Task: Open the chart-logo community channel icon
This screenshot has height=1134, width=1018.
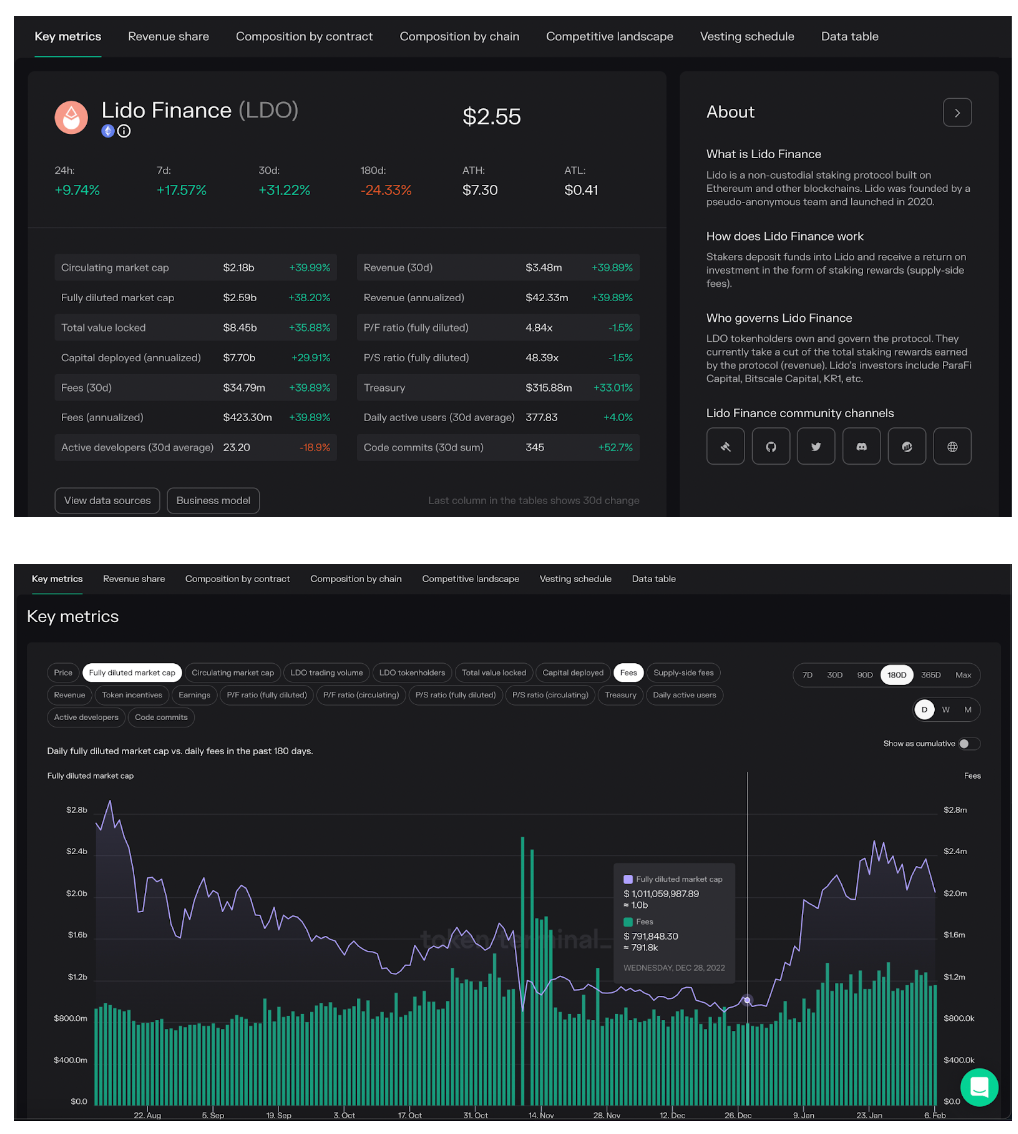Action: (907, 446)
